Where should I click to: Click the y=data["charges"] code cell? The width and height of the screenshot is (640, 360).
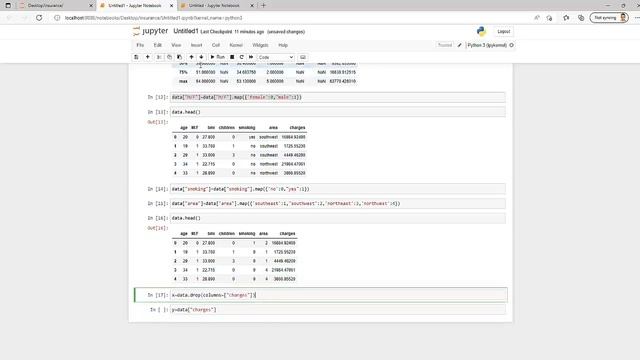pyautogui.click(x=338, y=310)
